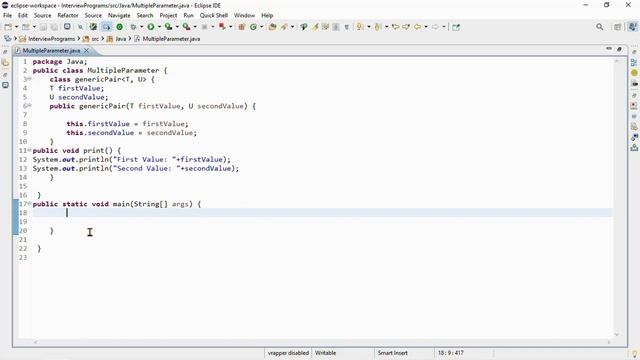
Task: Place cursor on empty line 19 in editor
Action: 322,222
